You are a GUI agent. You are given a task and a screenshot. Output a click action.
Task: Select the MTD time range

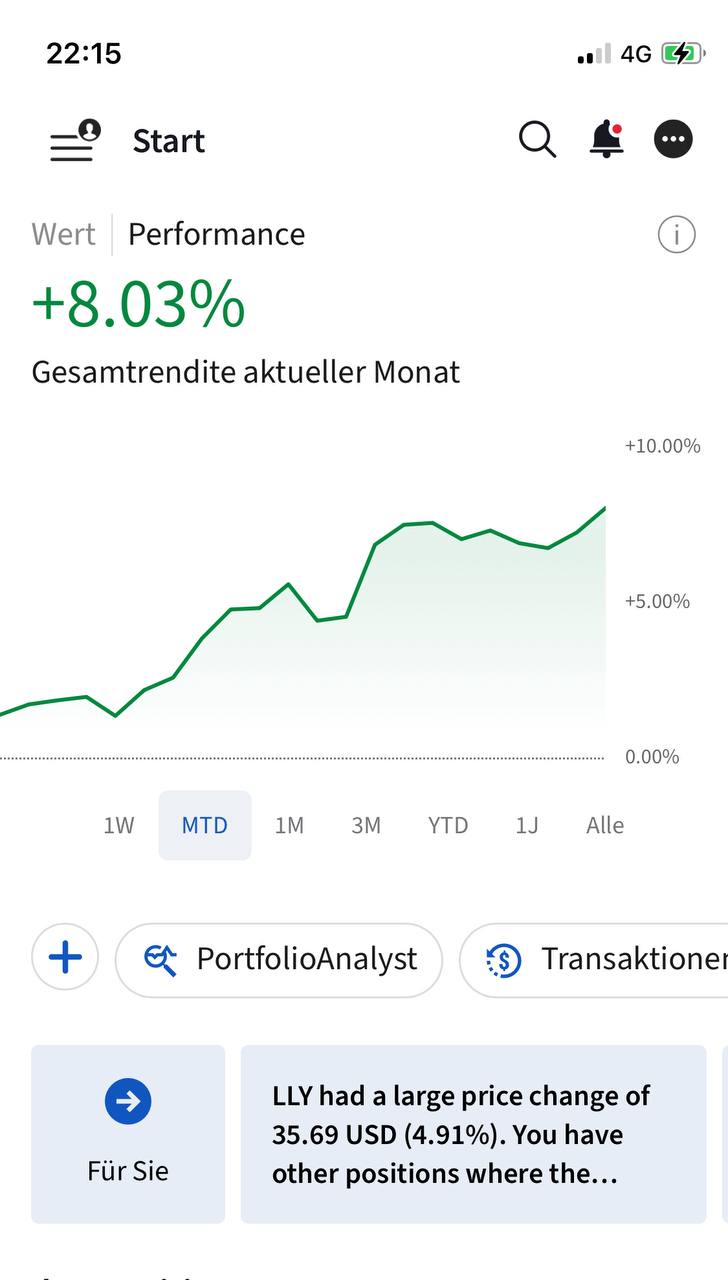coord(205,826)
